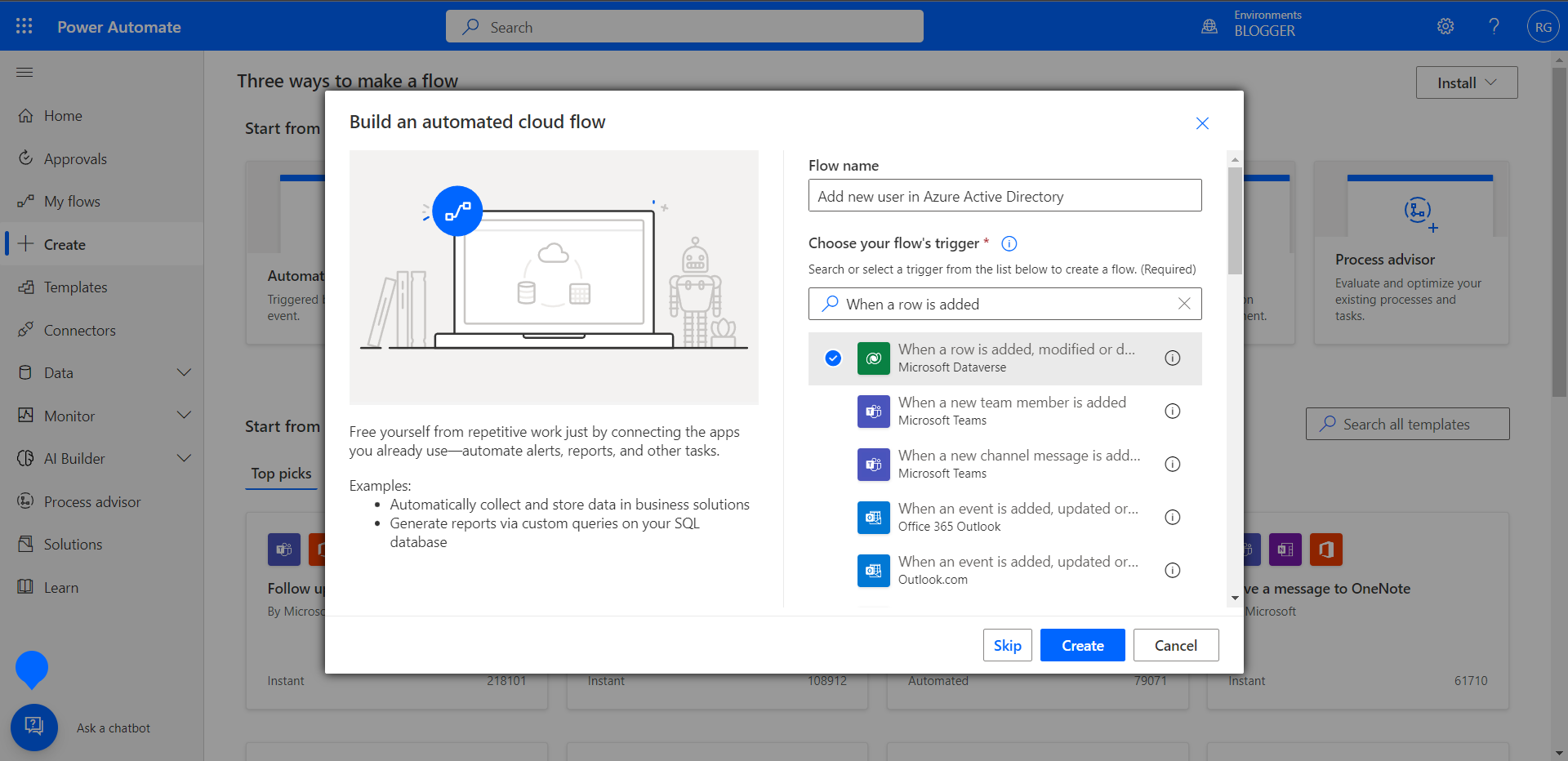Click the Office 365 Outlook connector icon

point(874,518)
